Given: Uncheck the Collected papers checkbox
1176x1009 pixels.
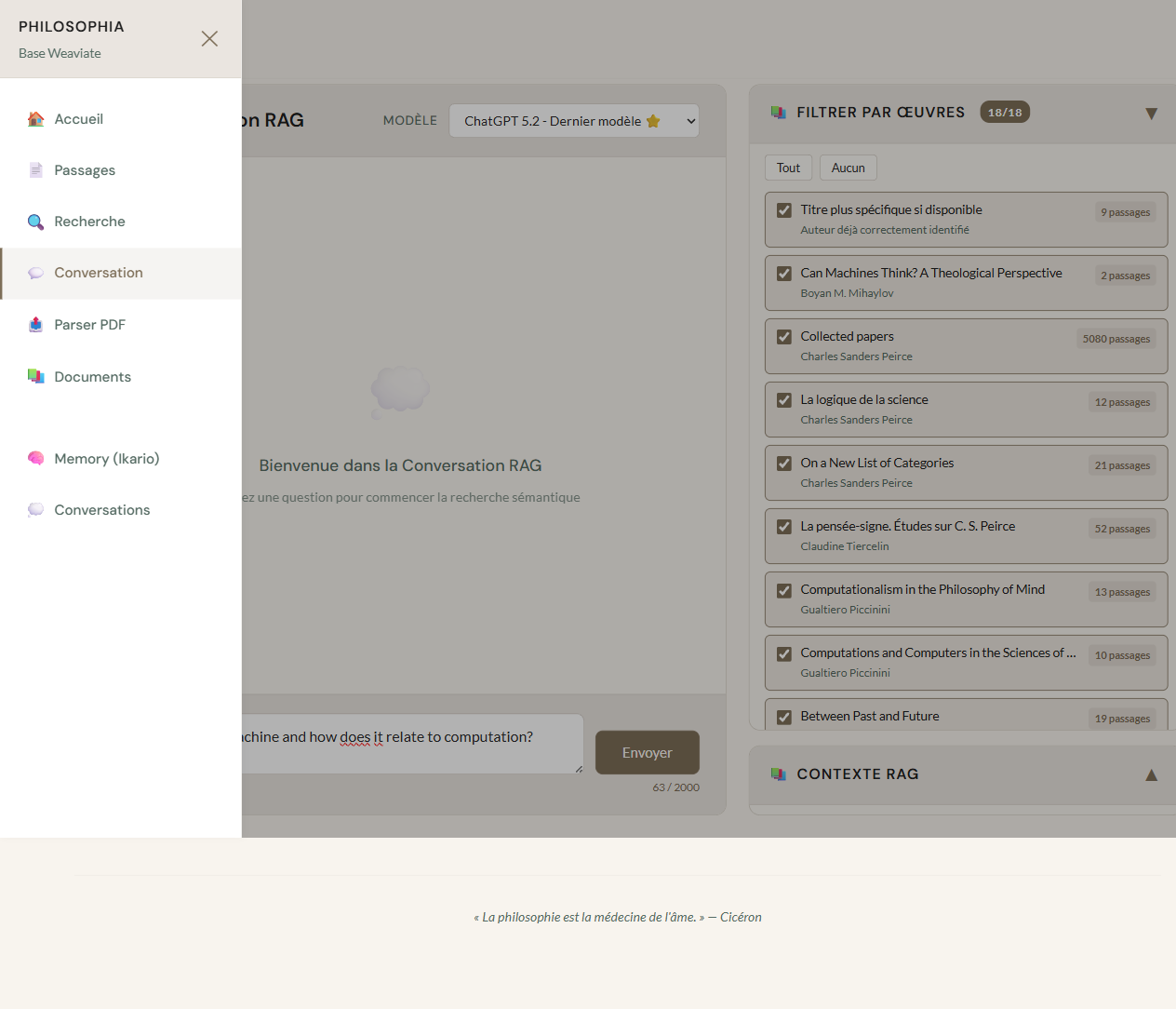Looking at the screenshot, I should point(784,337).
